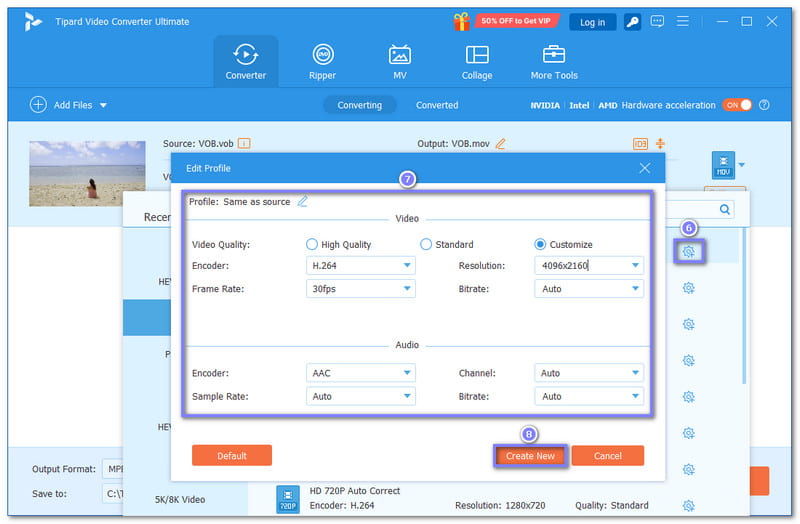Click the Log in button
The width and height of the screenshot is (800, 524).
592,22
